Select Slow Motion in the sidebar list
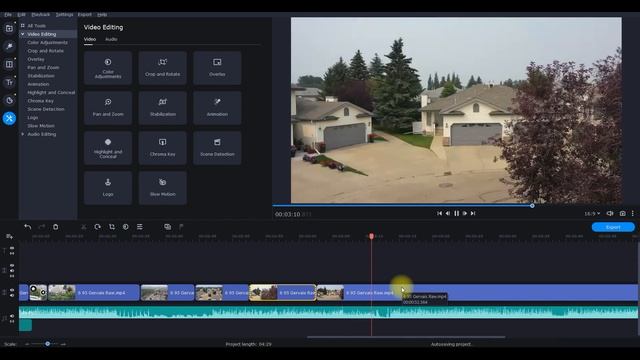This screenshot has width=640, height=360. (41, 126)
